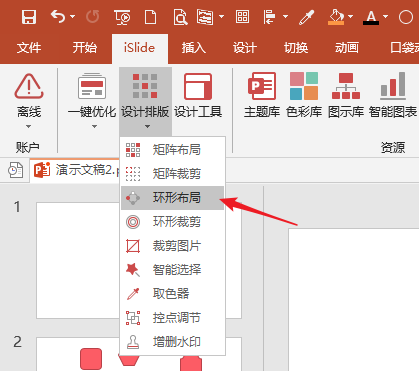419x371 pixels.
Task: Open the Undo history dropdown arrow
Action: coord(73,16)
